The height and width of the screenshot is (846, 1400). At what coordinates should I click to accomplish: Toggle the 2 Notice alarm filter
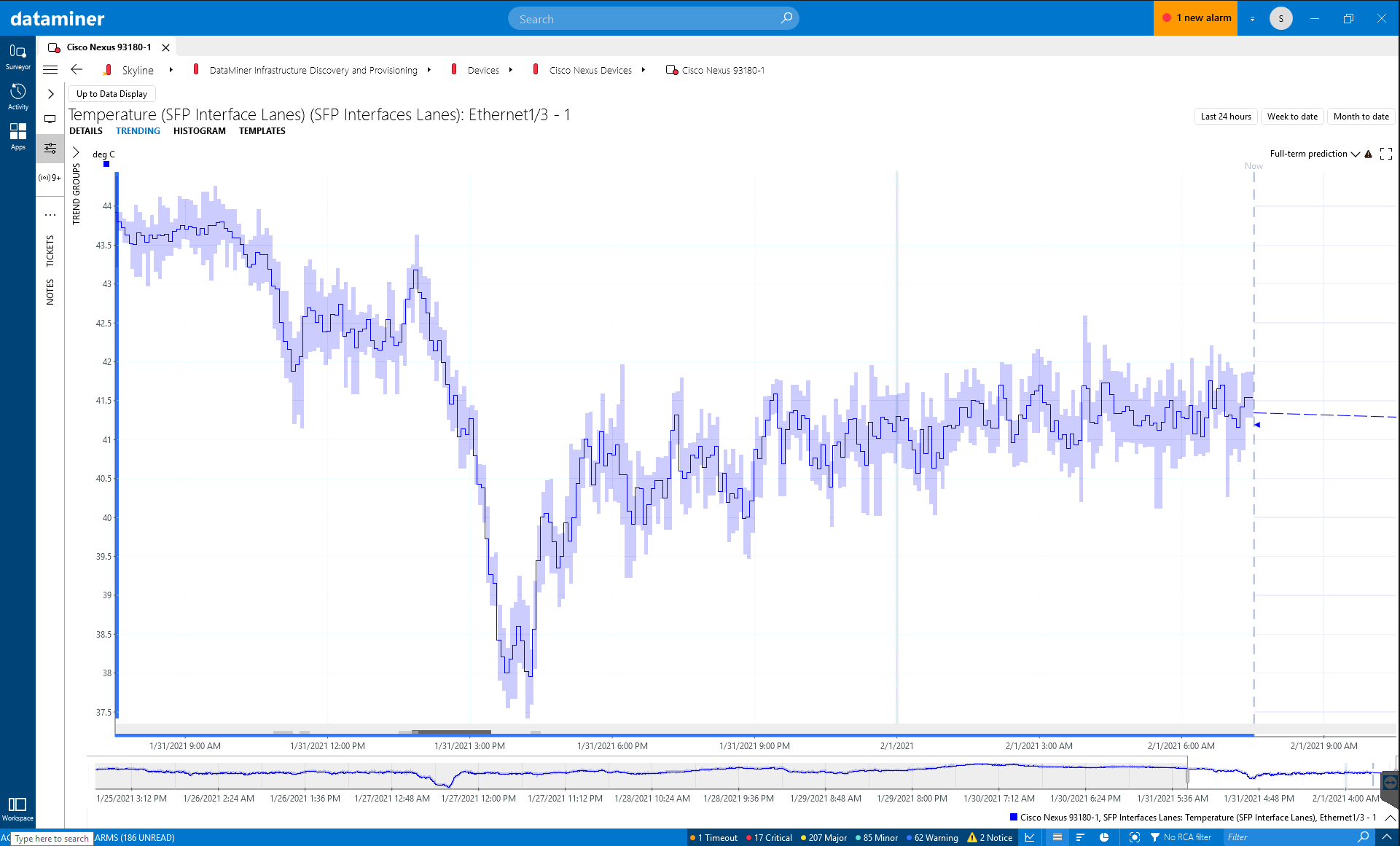pos(990,838)
